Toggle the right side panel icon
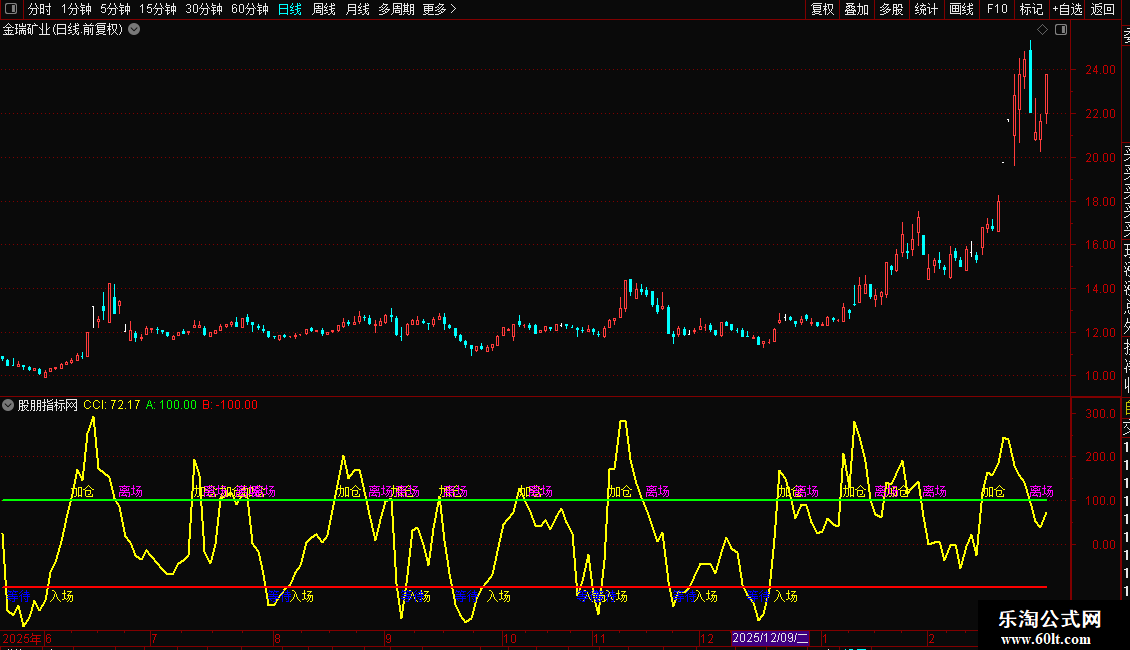Image resolution: width=1130 pixels, height=650 pixels. click(1061, 30)
